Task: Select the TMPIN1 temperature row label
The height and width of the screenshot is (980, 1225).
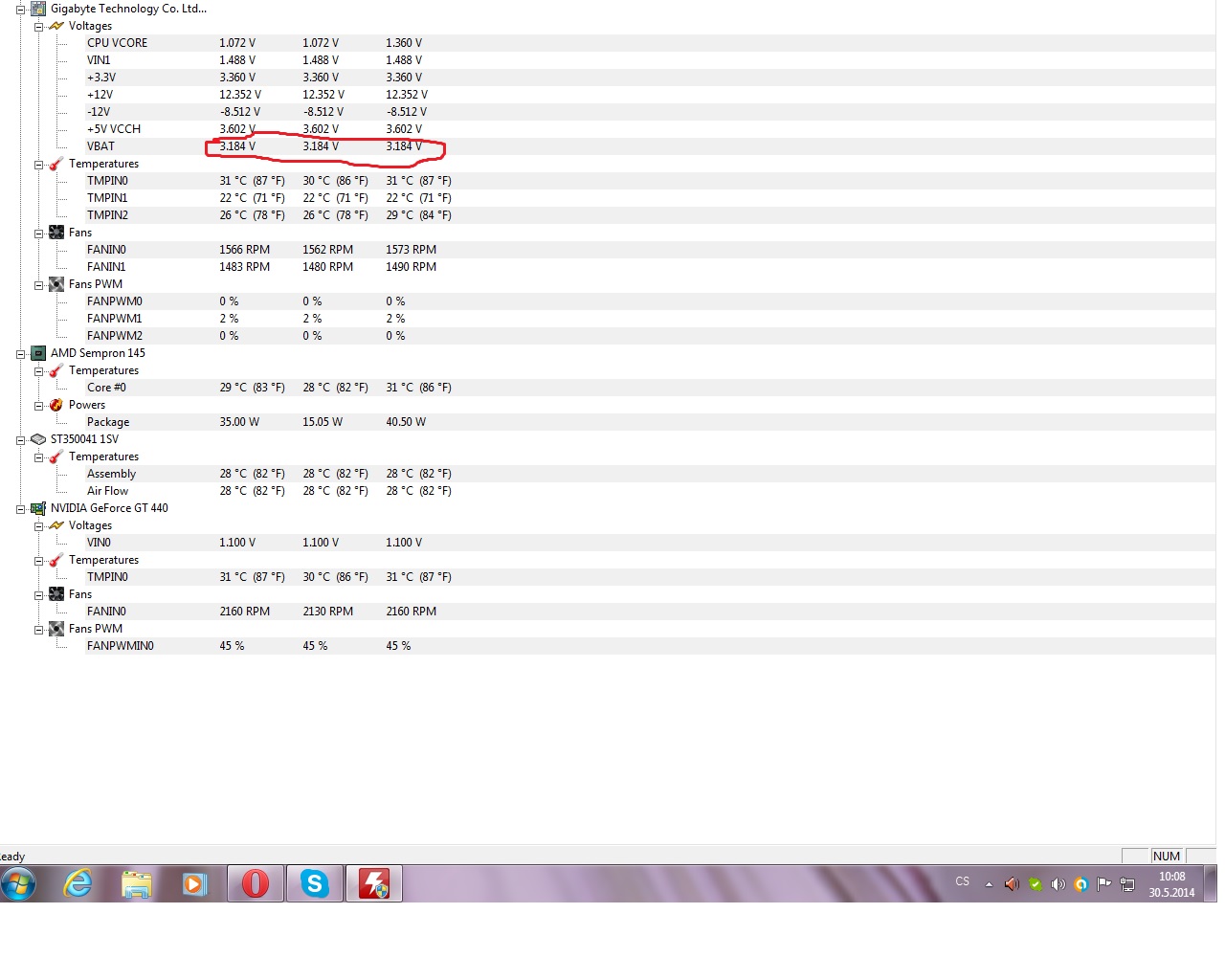Action: click(x=107, y=198)
